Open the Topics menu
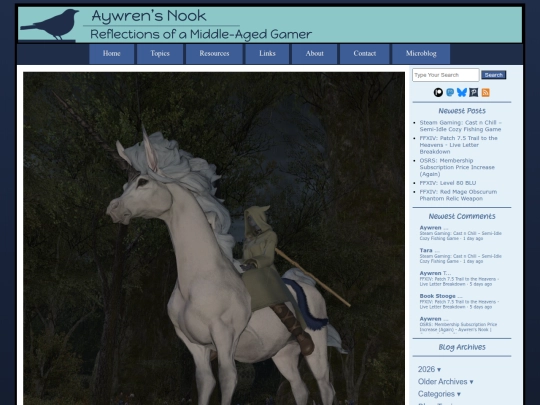The height and width of the screenshot is (405, 540). point(160,54)
